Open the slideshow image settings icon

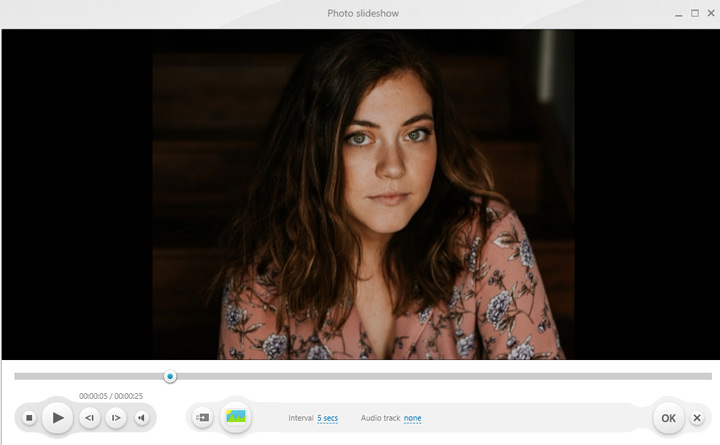236,417
